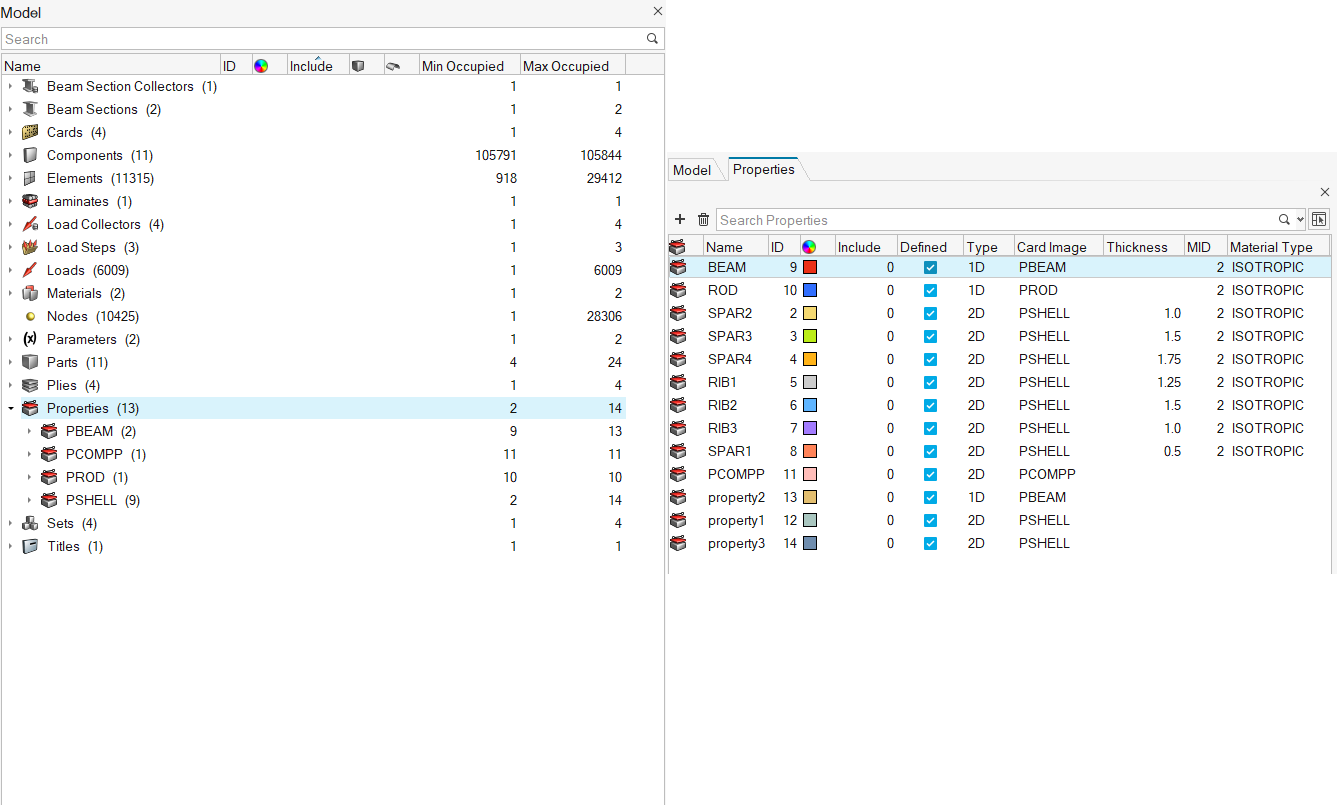The width and height of the screenshot is (1337, 805).
Task: Click the delete trash icon in Properties
Action: pos(703,220)
